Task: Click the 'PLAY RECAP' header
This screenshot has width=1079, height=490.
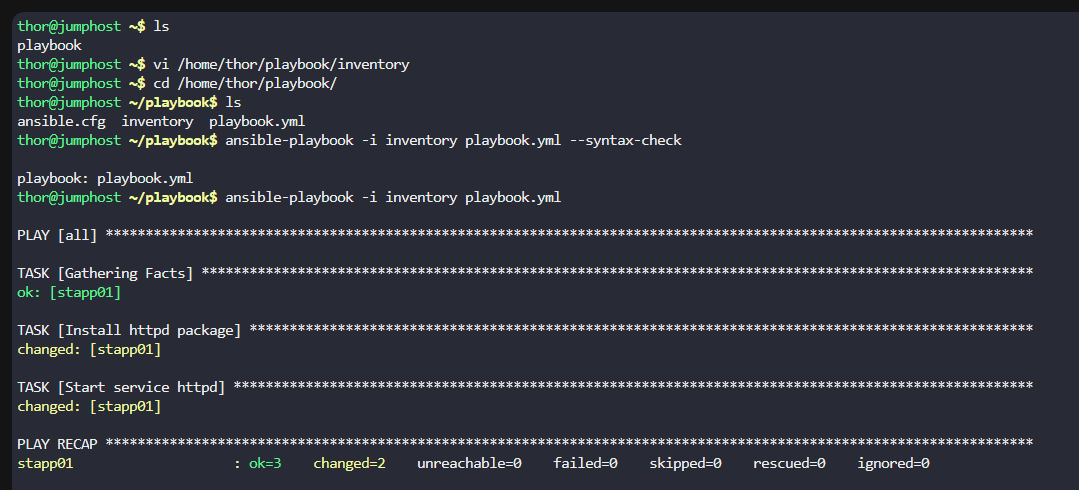Action: point(57,444)
